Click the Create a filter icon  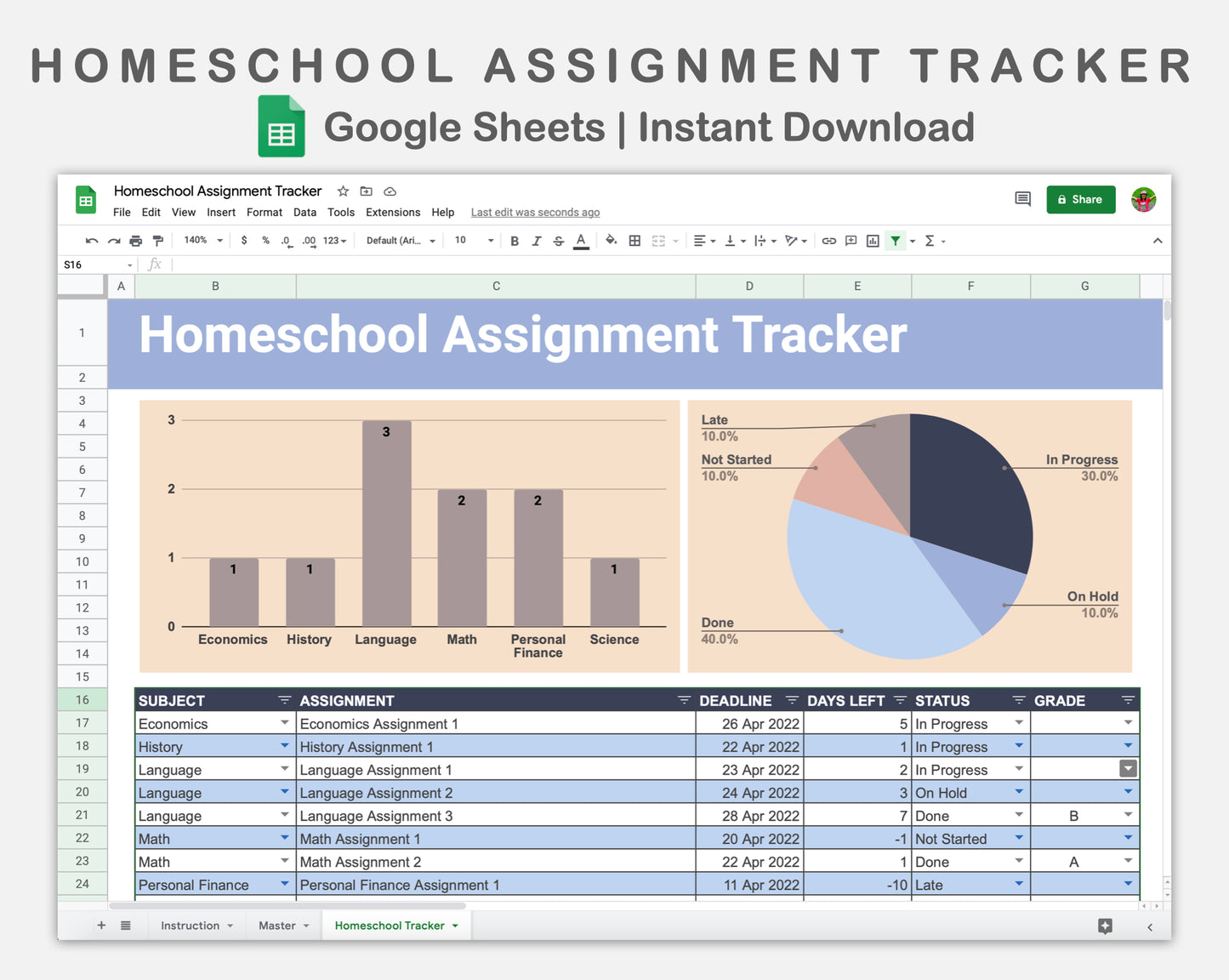pyautogui.click(x=896, y=241)
